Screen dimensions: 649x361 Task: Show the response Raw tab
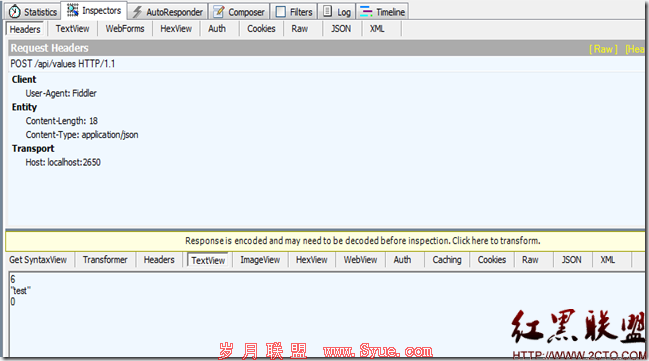(530, 260)
